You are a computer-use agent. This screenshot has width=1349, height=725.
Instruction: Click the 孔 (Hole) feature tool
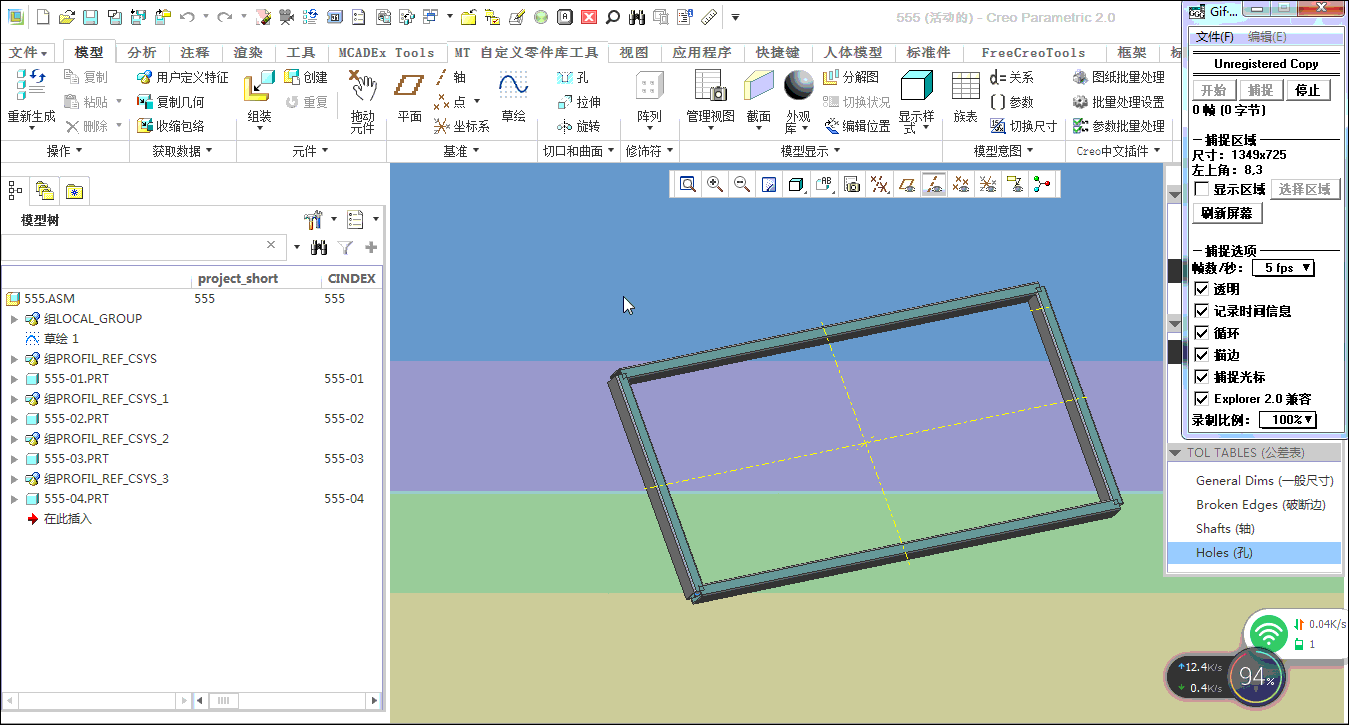click(574, 78)
